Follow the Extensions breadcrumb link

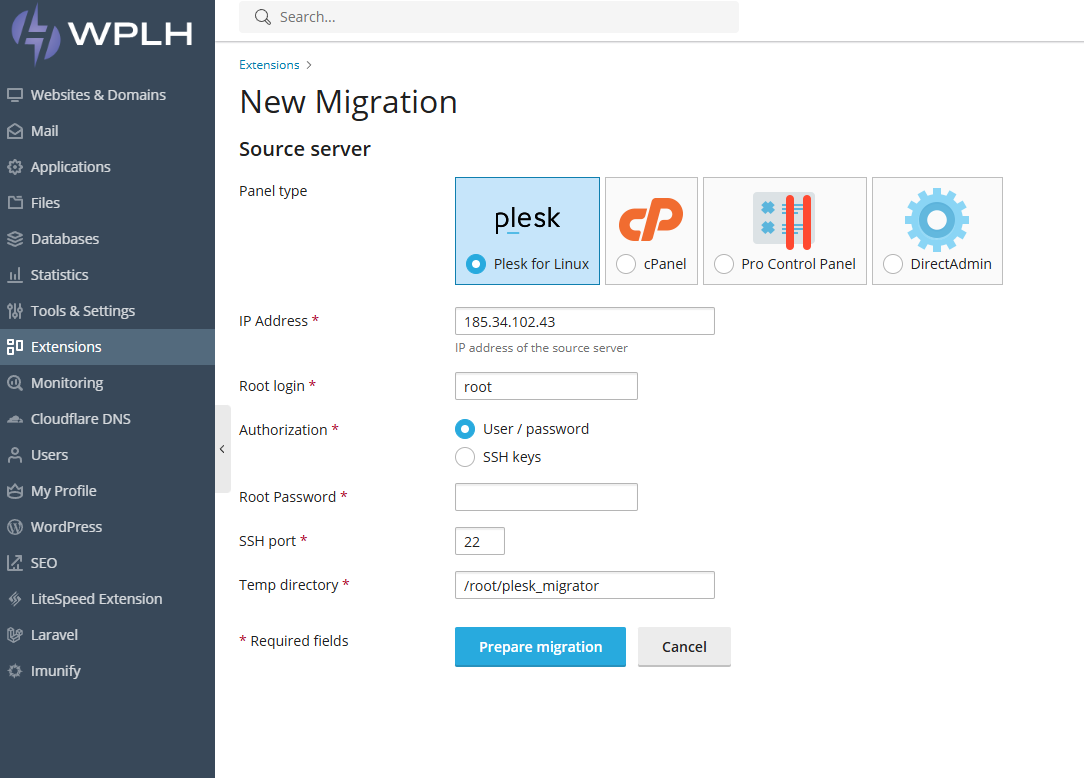tap(269, 65)
